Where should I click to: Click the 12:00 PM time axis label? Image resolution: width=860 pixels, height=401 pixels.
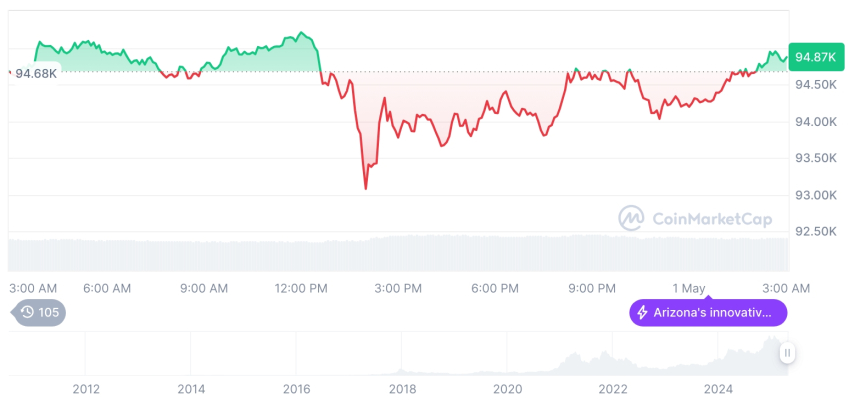click(301, 288)
